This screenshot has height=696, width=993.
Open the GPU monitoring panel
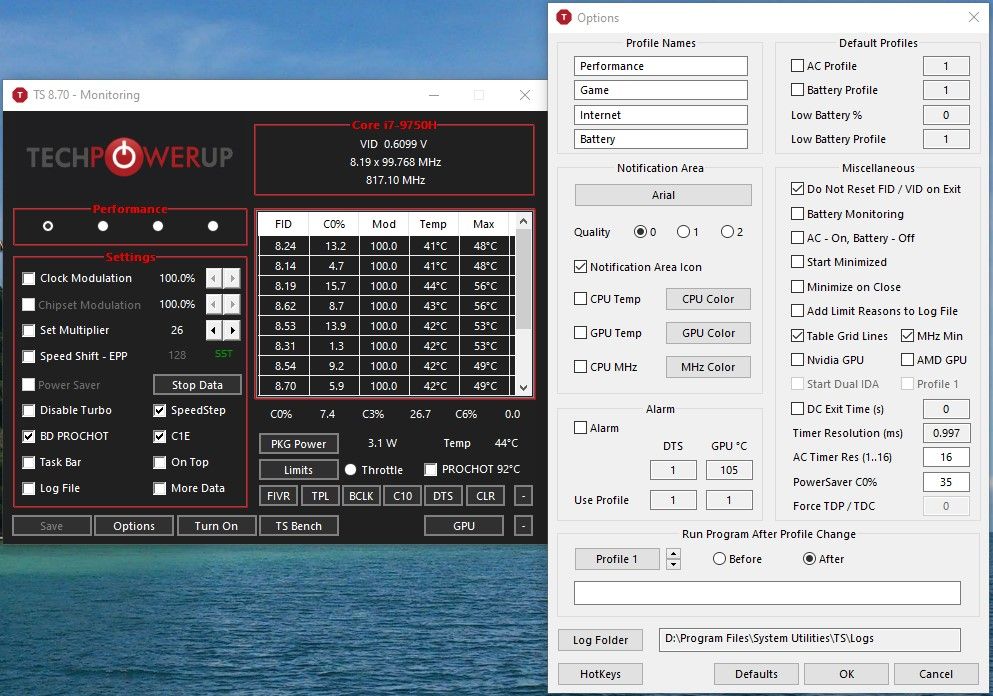click(x=463, y=524)
